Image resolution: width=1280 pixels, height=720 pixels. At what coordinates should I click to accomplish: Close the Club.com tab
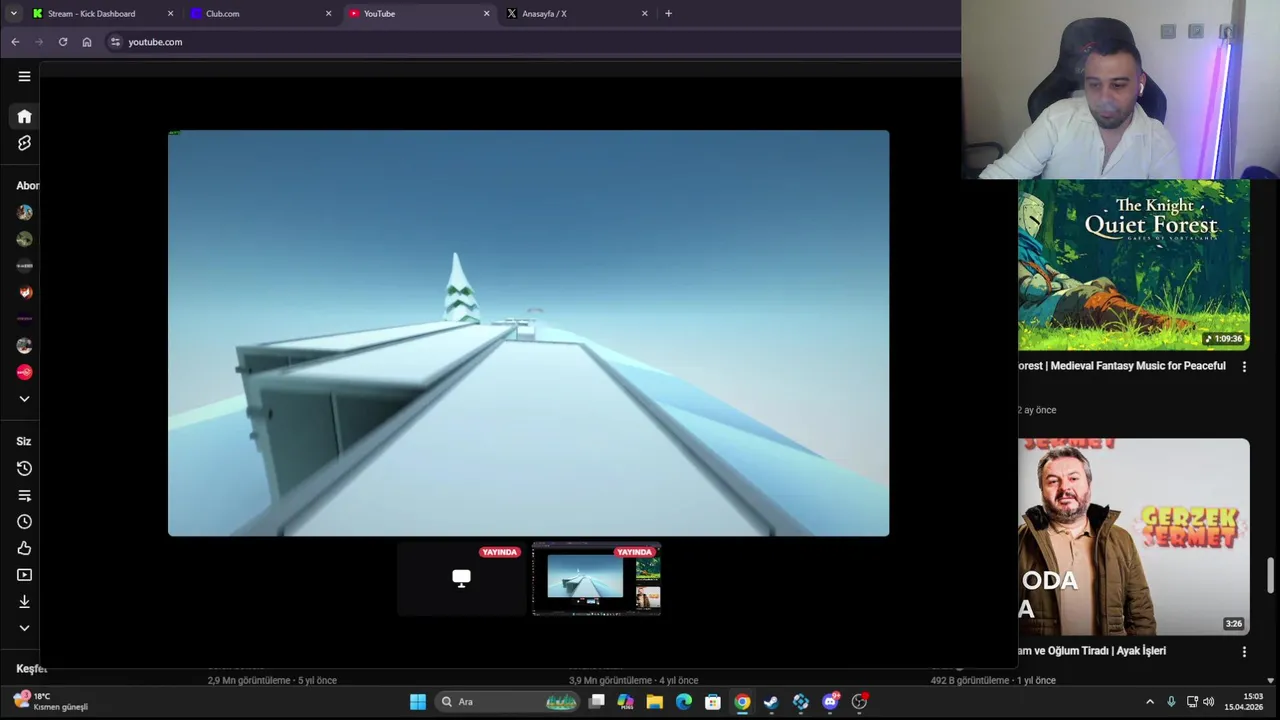328,14
